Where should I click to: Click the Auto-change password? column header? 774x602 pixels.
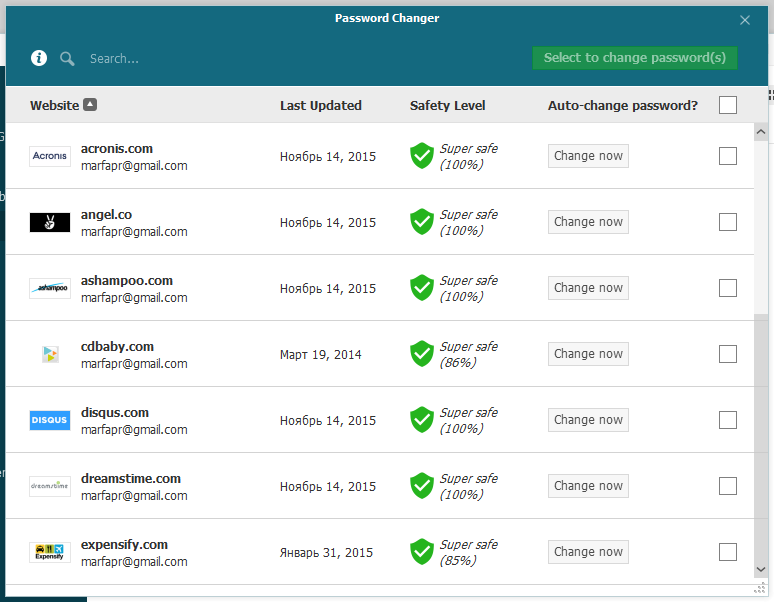tap(623, 106)
